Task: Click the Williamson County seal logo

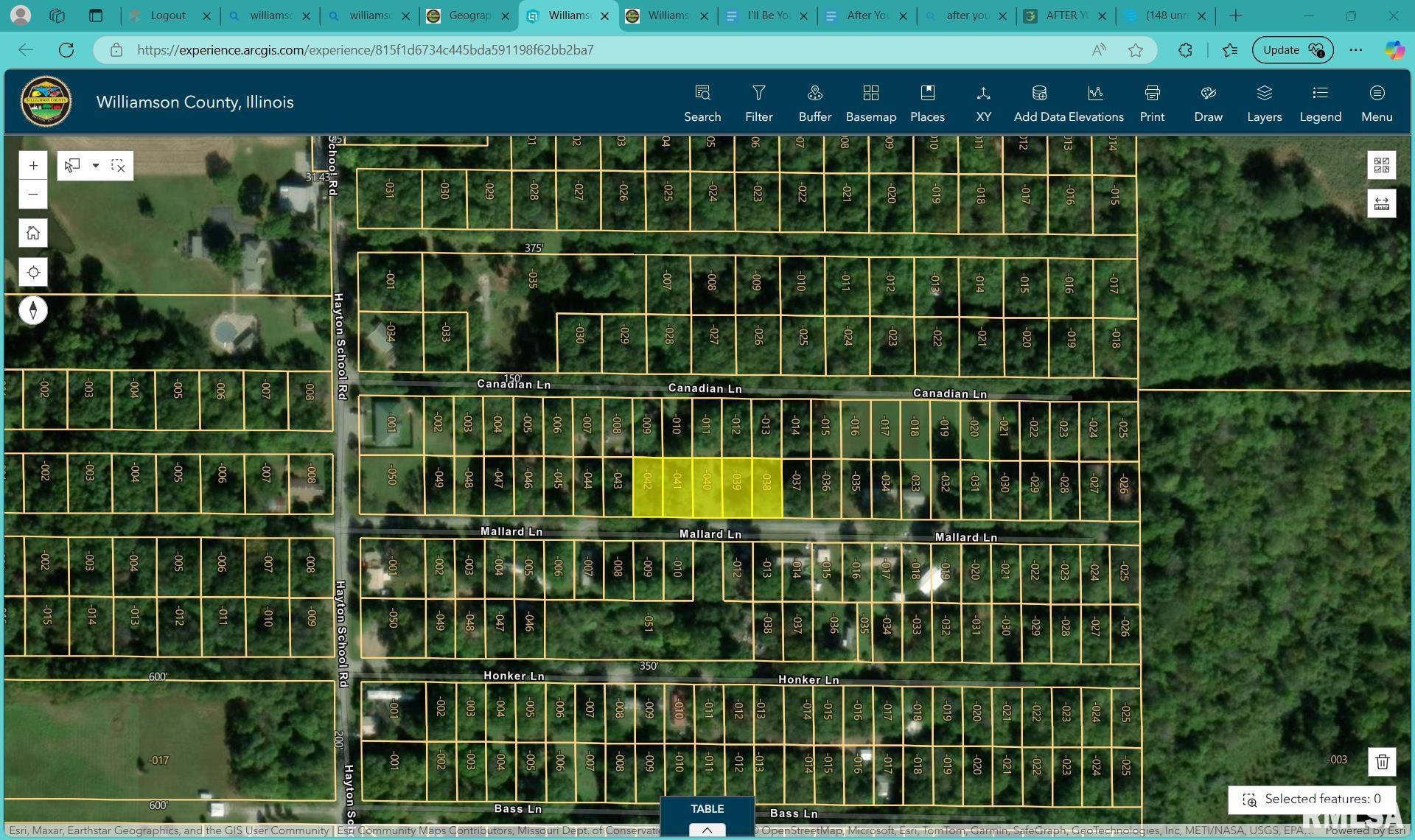Action: (46, 102)
